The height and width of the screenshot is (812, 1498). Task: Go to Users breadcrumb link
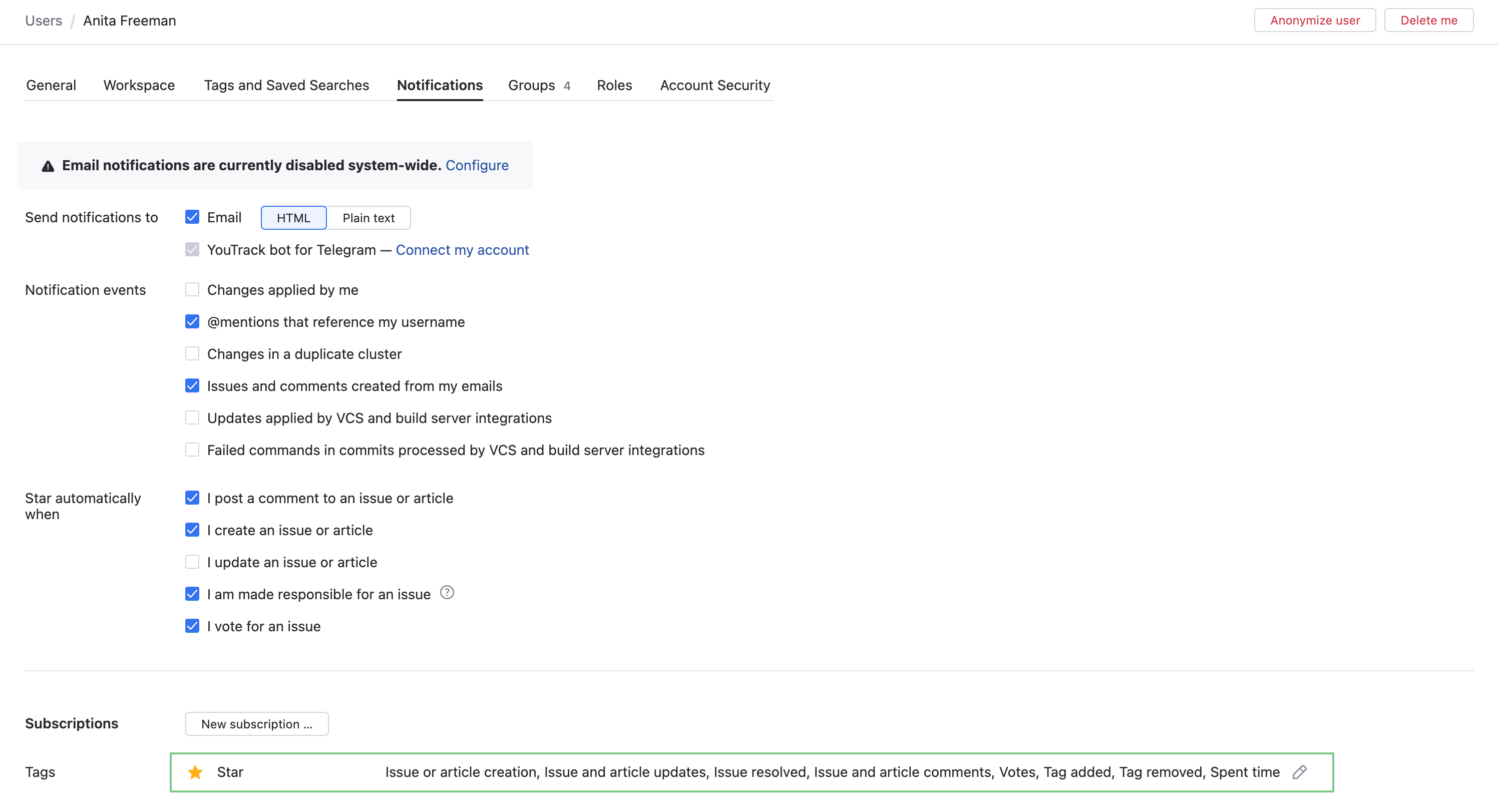44,21
